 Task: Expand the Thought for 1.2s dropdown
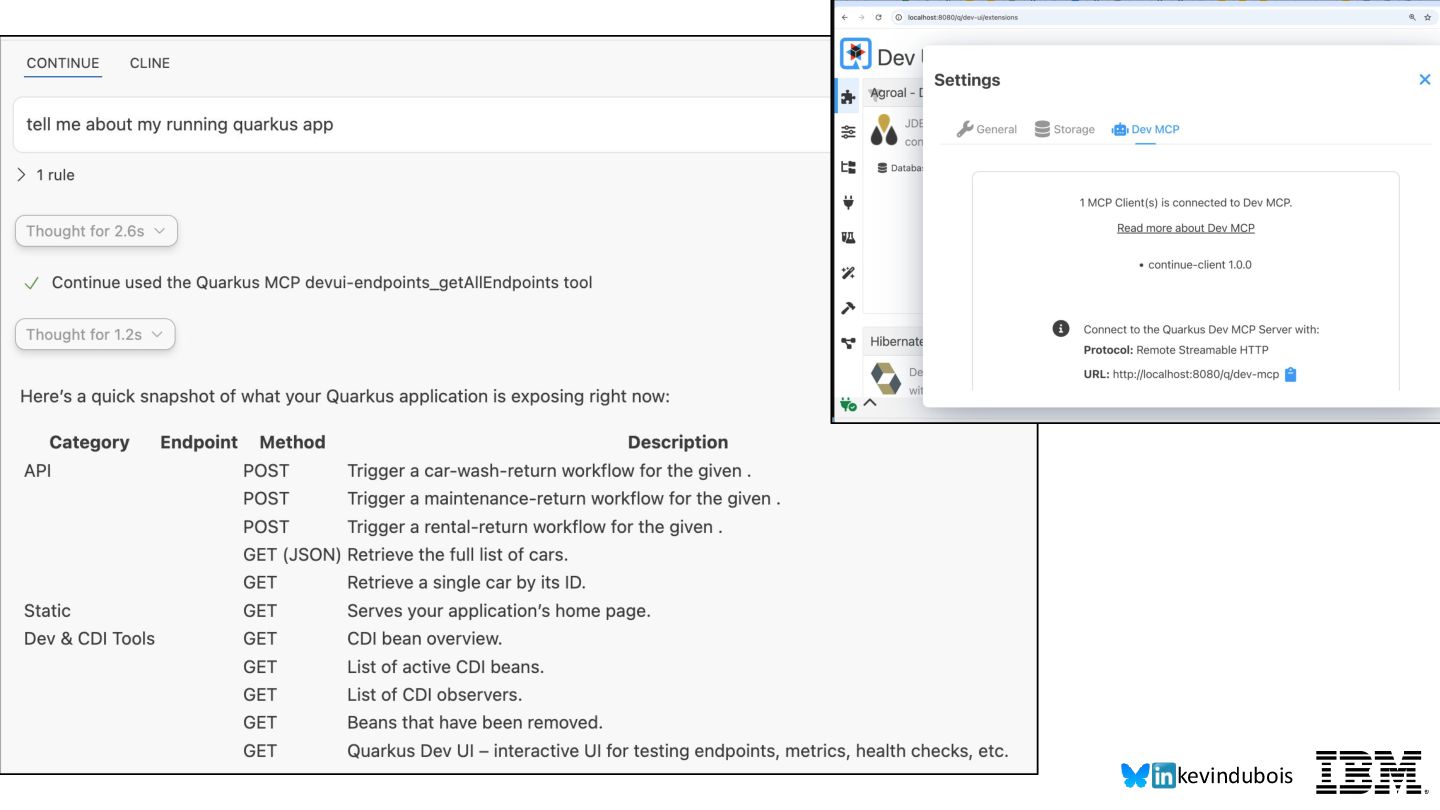(x=95, y=335)
